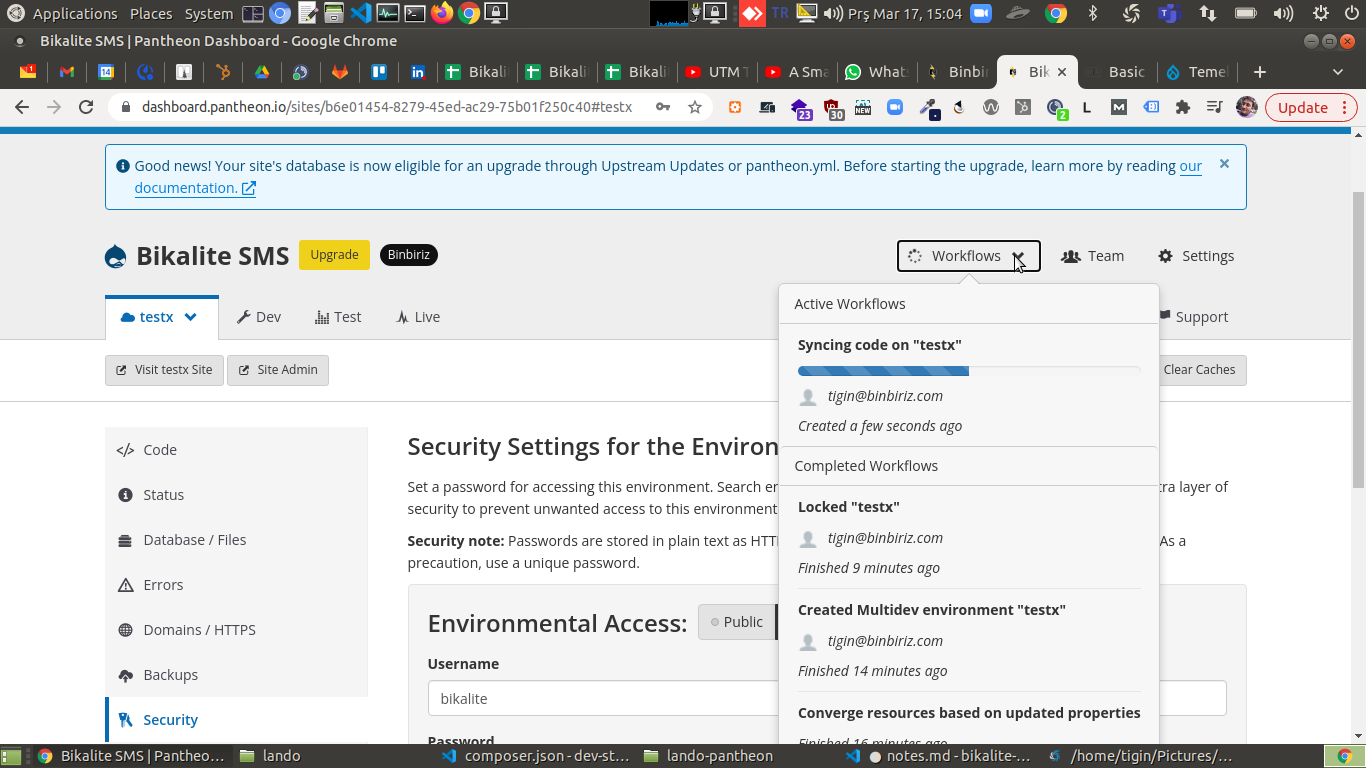This screenshot has height=768, width=1366.
Task: Switch to the WhatsApp browser tab
Action: [875, 72]
